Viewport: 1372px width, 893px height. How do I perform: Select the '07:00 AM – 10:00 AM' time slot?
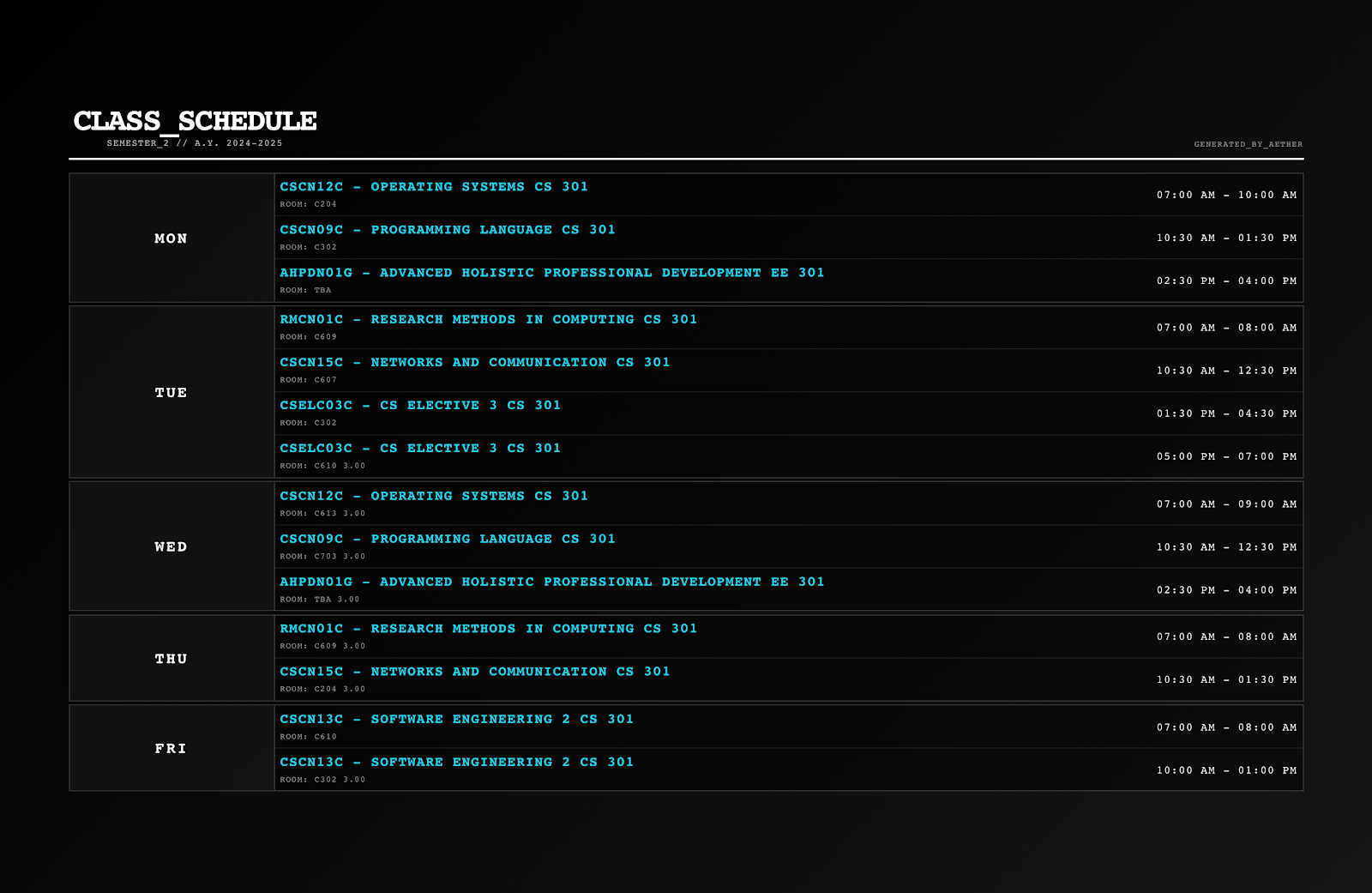(x=1226, y=196)
